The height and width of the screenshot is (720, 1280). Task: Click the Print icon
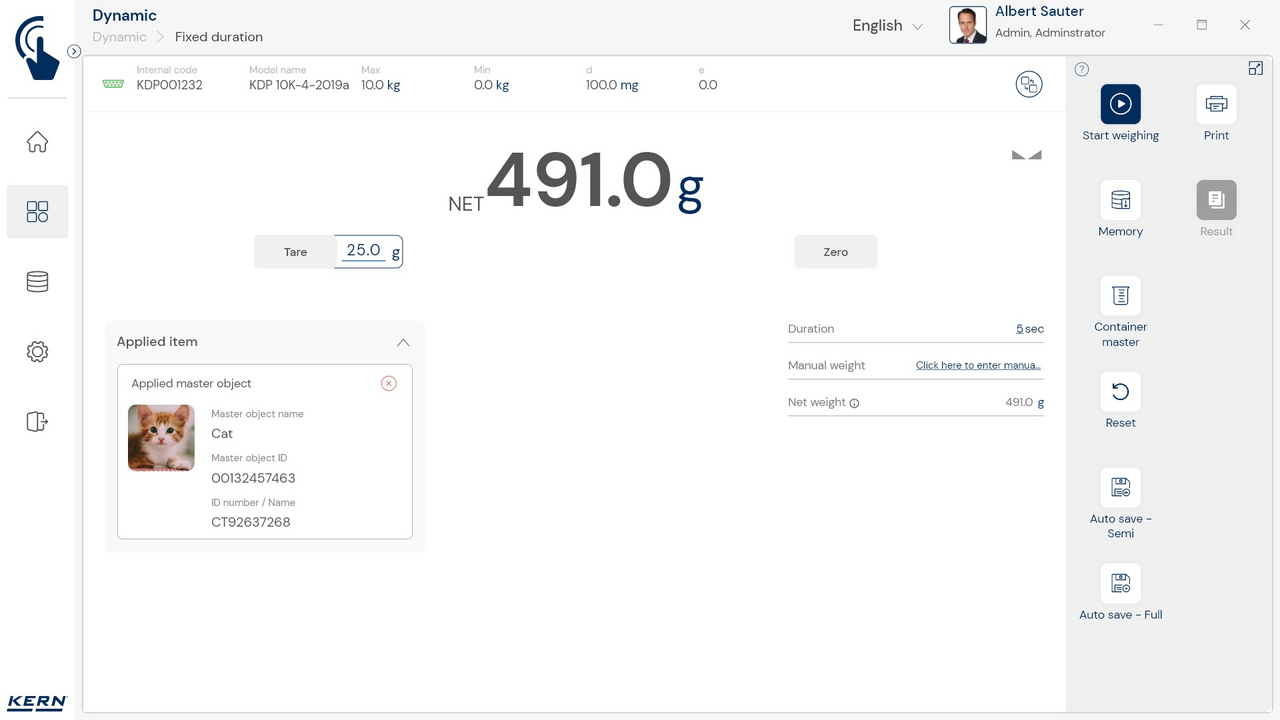[1216, 104]
